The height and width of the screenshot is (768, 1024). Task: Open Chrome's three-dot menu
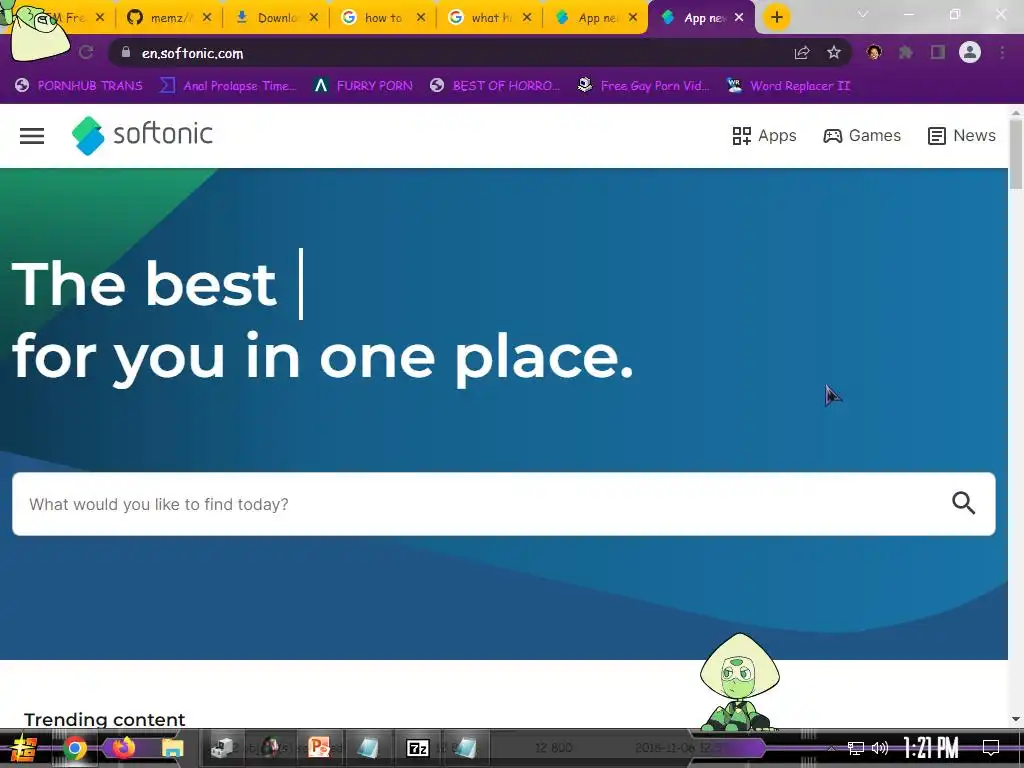1002,52
